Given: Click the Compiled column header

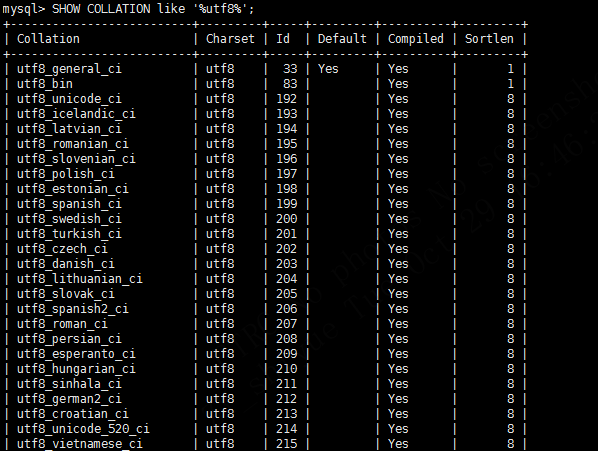Looking at the screenshot, I should 416,39.
